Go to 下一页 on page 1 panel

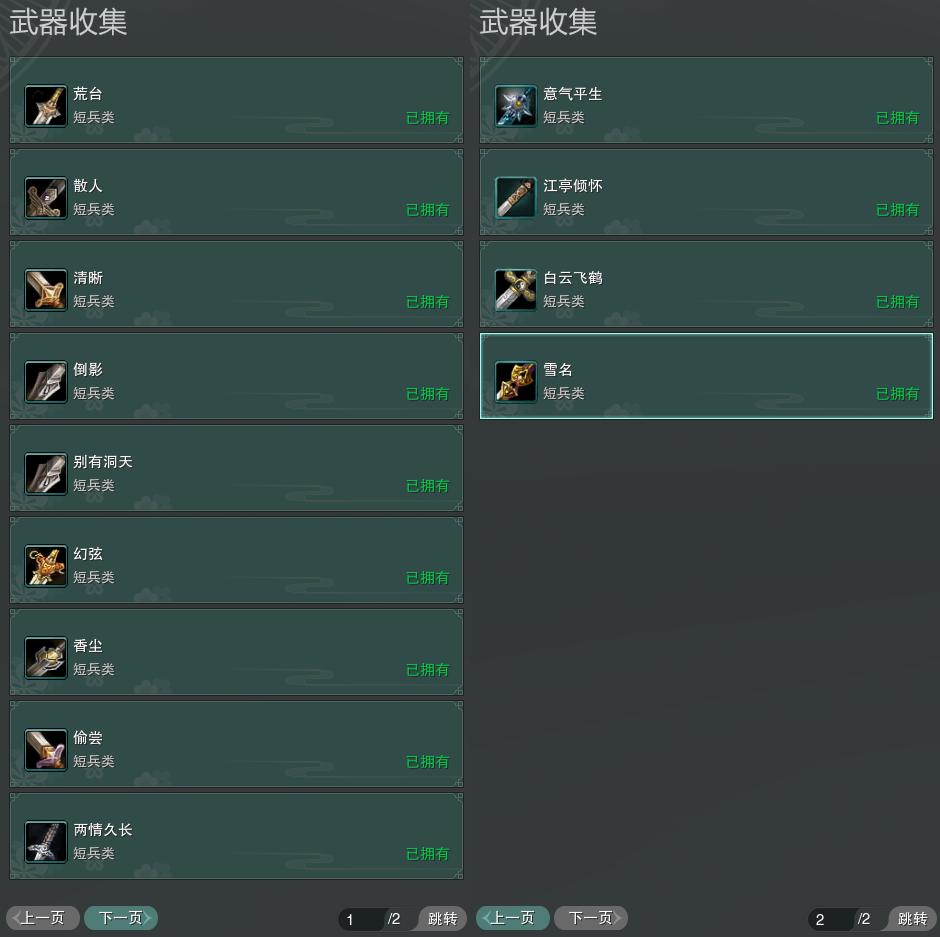[120, 918]
